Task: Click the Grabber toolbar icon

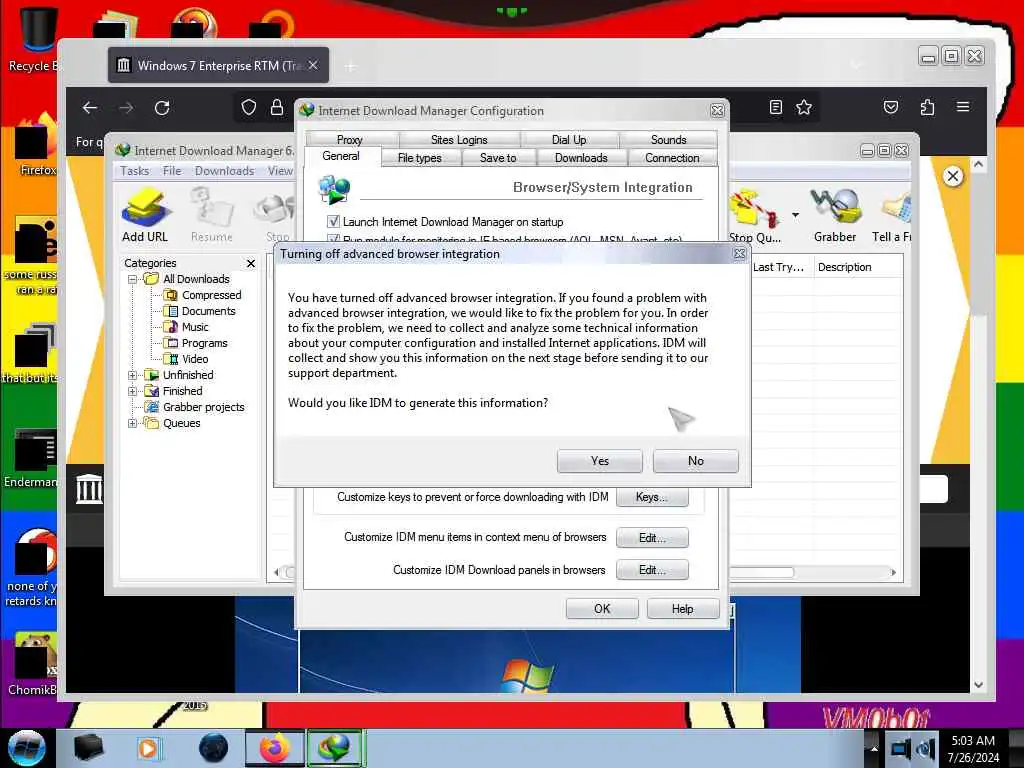Action: [835, 216]
